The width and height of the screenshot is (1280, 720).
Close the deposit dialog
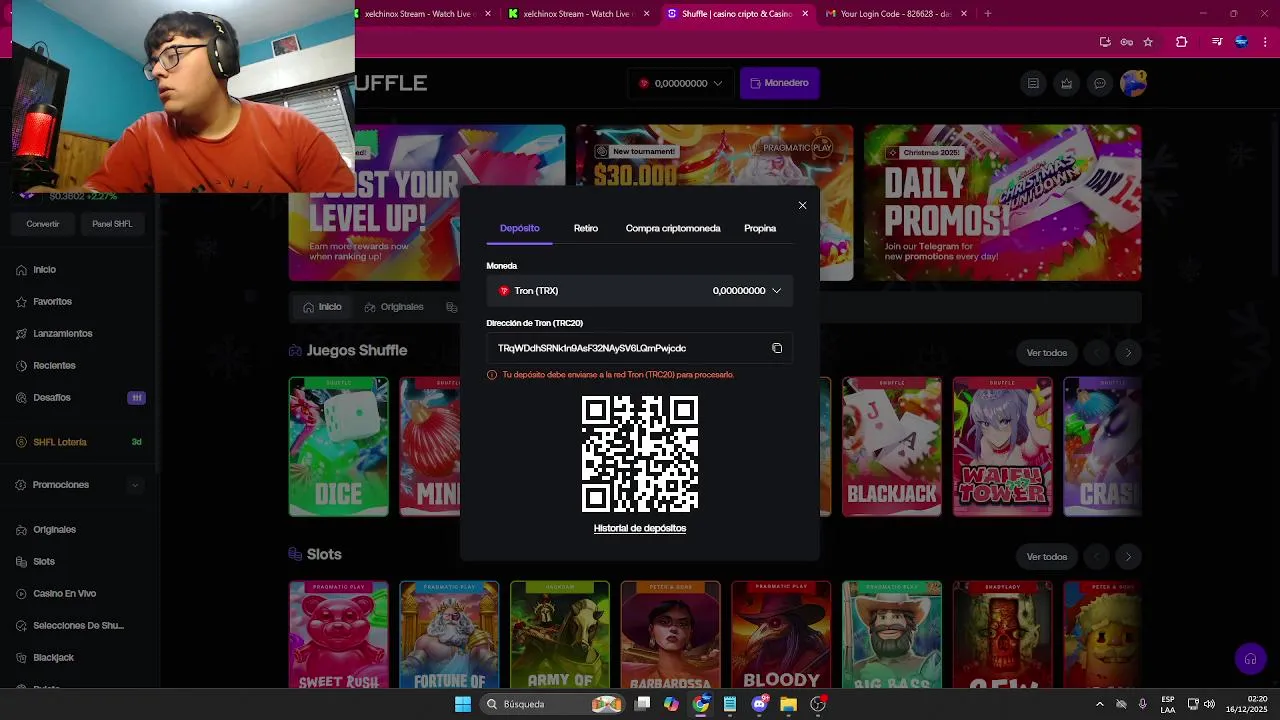(802, 205)
